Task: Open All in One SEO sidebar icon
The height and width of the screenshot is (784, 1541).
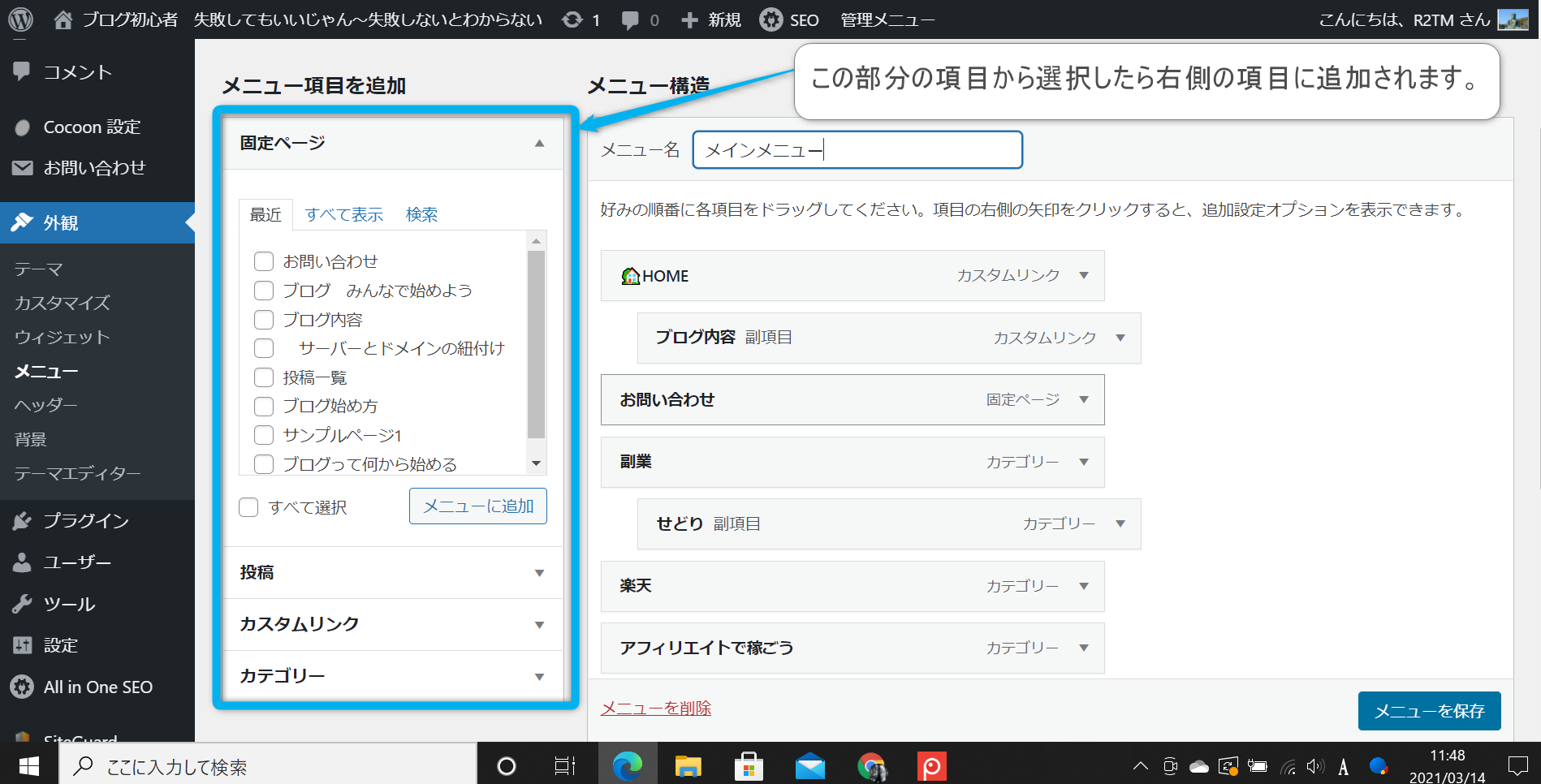Action: pyautogui.click(x=22, y=687)
